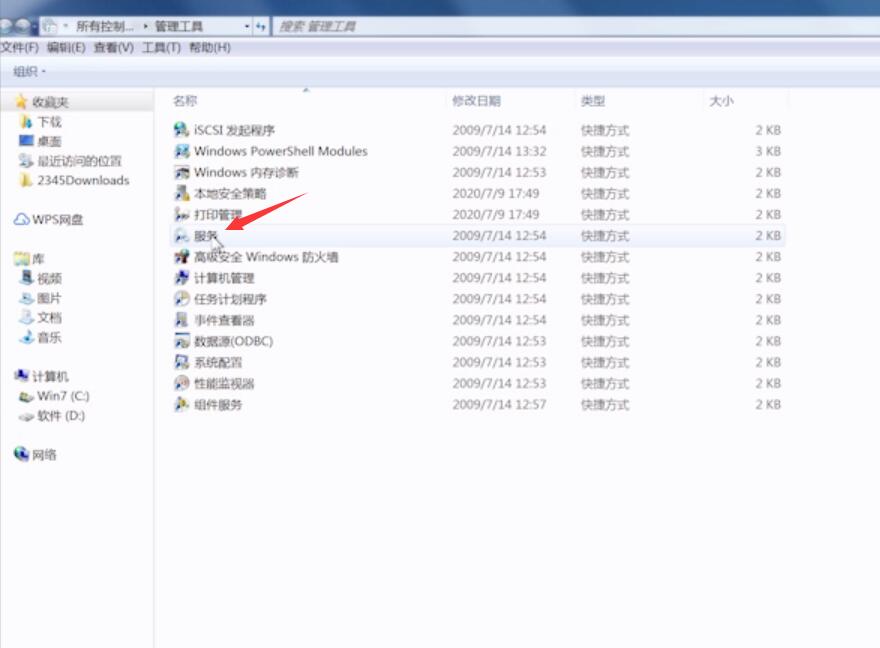The height and width of the screenshot is (648, 880).
Task: Click the back navigation button
Action: click(7, 26)
